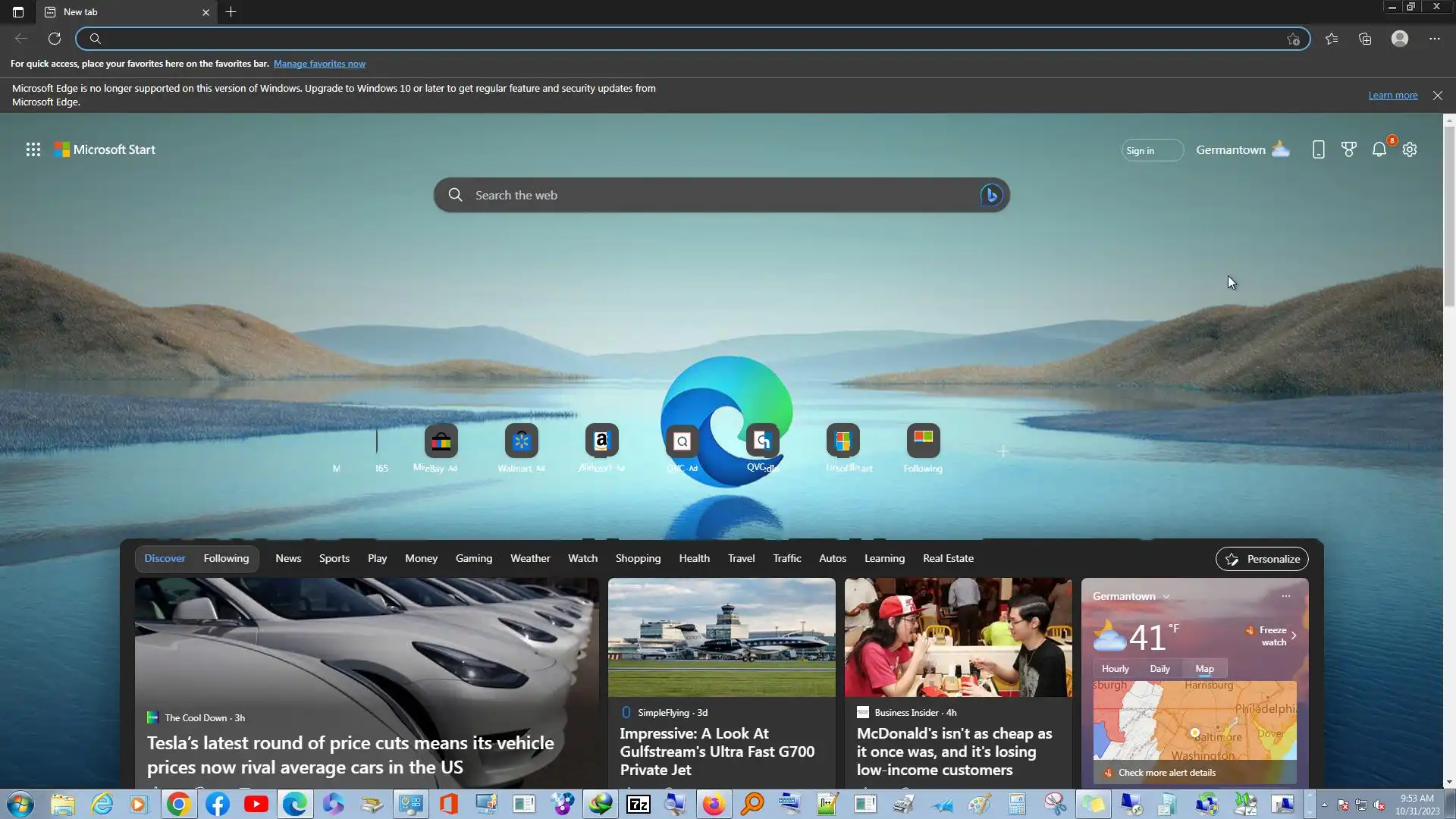Viewport: 1456px width, 819px height.
Task: Open Settings and more ellipsis menu
Action: click(1435, 39)
